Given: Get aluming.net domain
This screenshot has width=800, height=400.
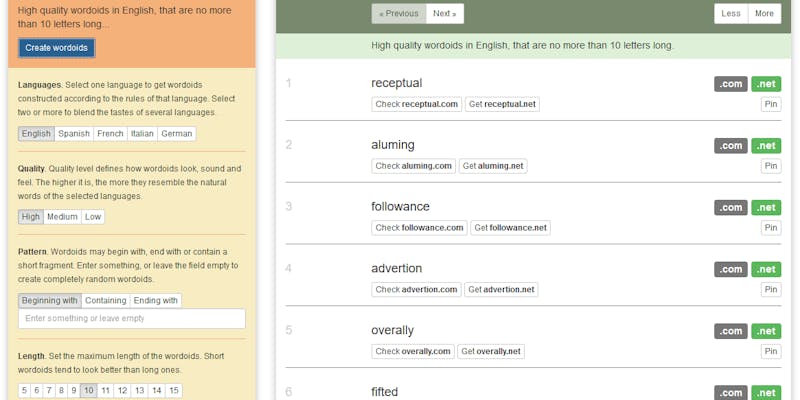Looking at the screenshot, I should click(493, 166).
